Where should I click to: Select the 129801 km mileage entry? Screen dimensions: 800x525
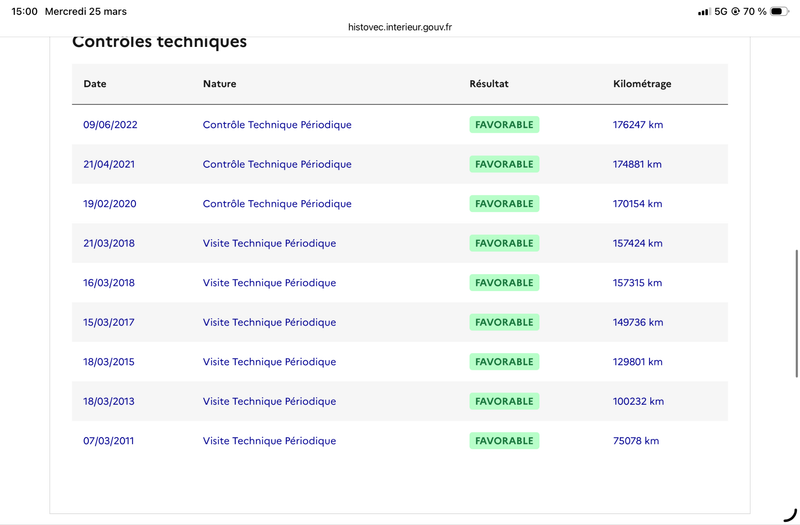click(x=637, y=362)
